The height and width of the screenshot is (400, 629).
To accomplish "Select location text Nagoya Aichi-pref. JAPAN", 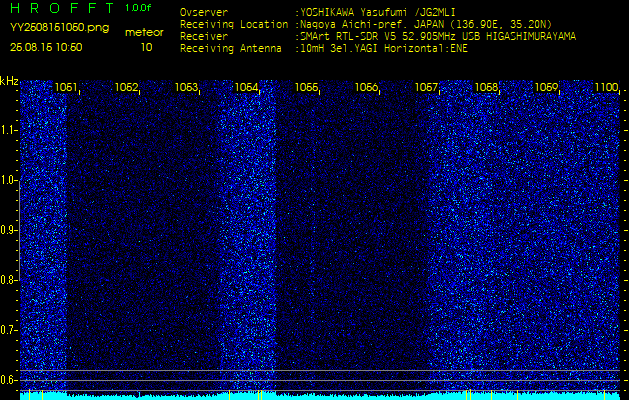I will 371,24.
